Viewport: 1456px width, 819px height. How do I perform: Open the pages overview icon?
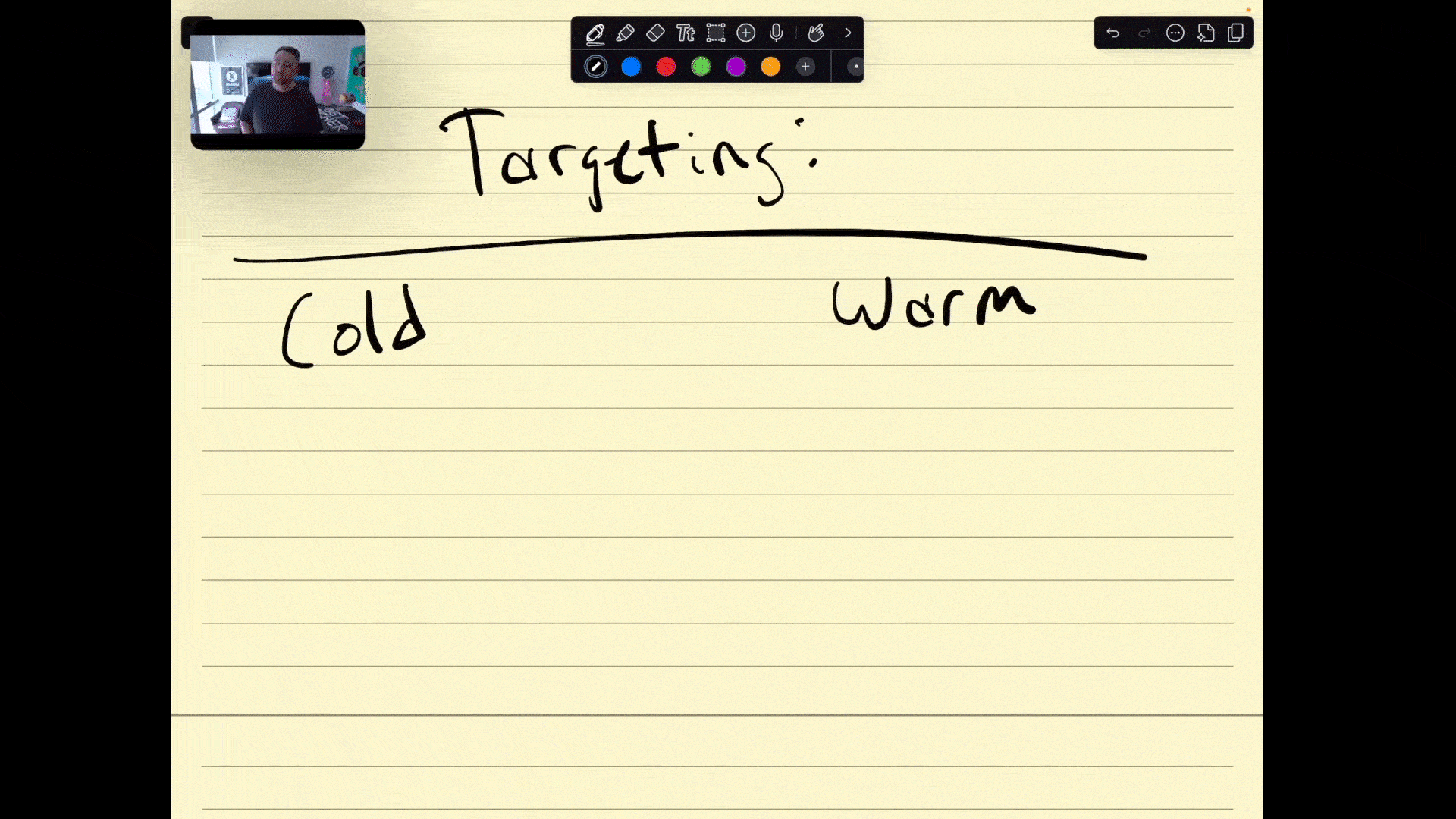click(x=1236, y=33)
